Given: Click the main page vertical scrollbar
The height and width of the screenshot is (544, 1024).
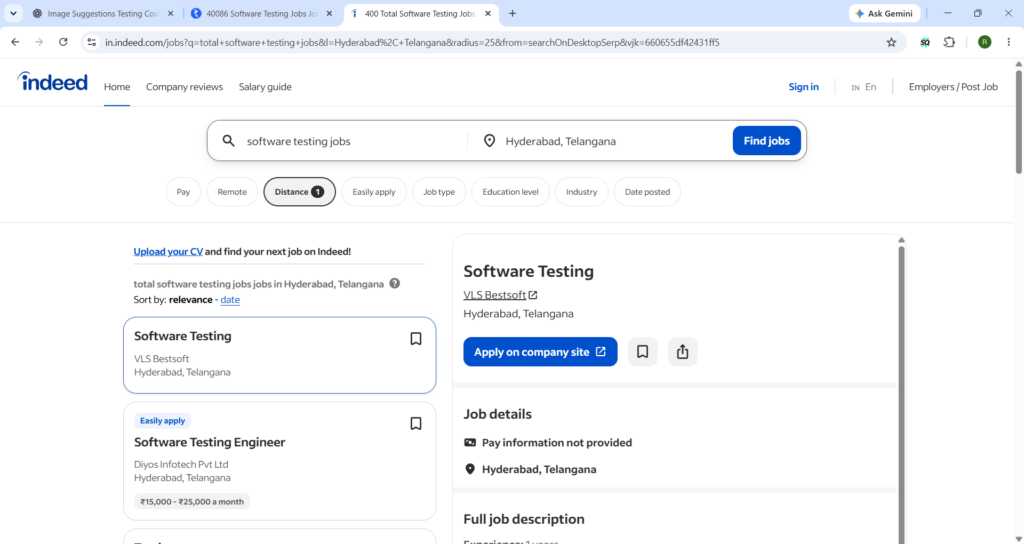Looking at the screenshot, I should click(1019, 122).
